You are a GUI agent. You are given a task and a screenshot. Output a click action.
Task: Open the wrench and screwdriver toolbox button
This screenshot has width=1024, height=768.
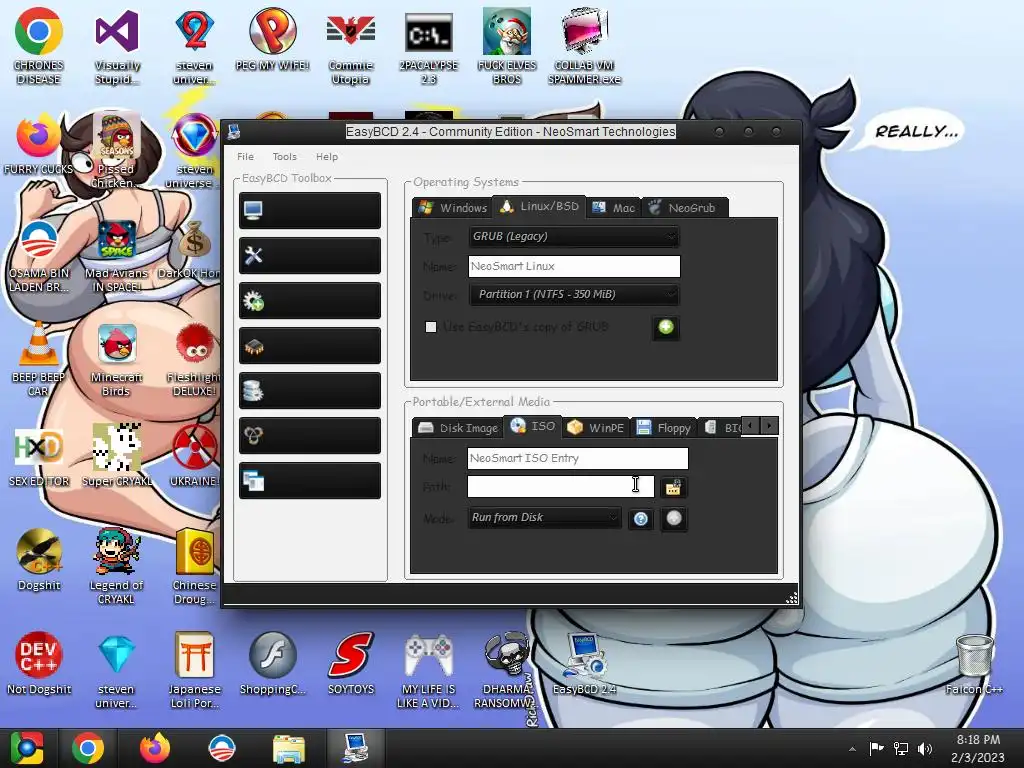click(310, 255)
